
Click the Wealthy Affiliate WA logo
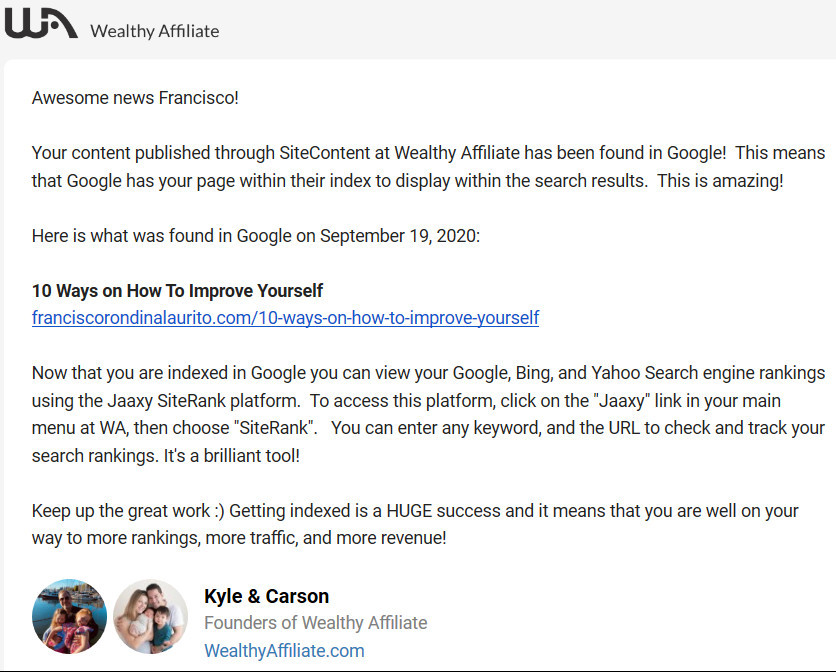(x=41, y=24)
